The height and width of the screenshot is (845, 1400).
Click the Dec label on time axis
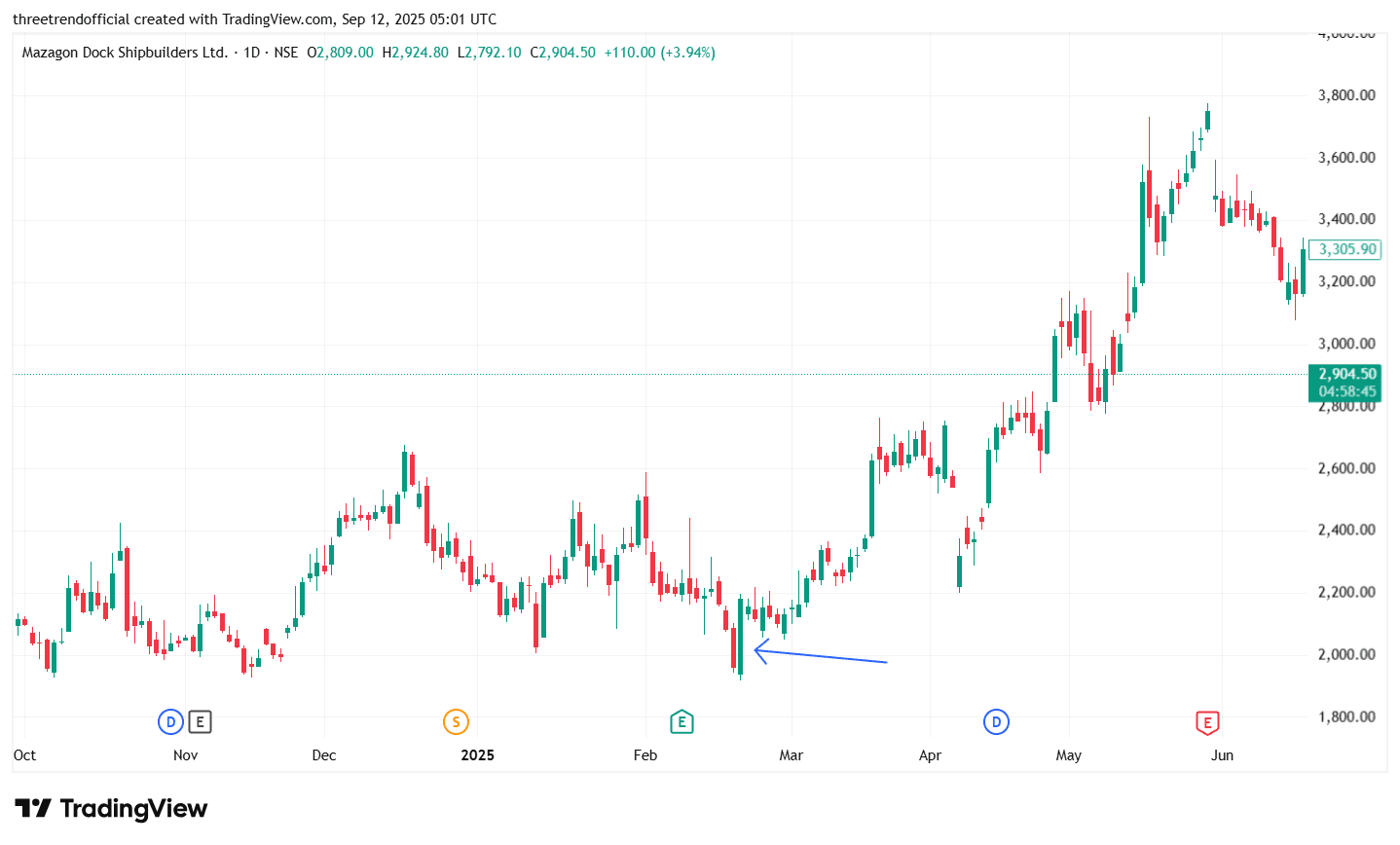[324, 755]
